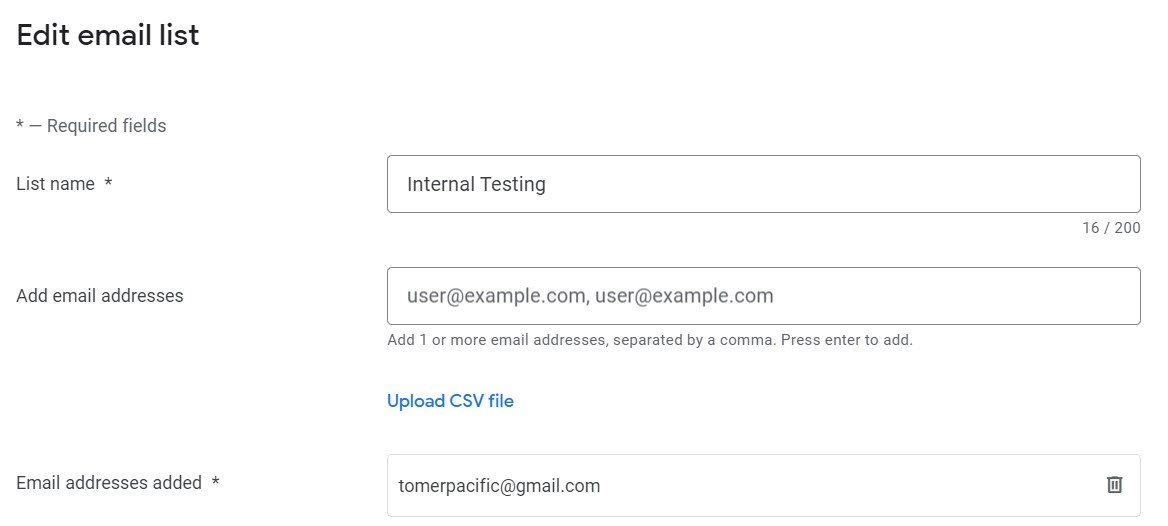1168x526 pixels.
Task: Click the "Email addresses added" label
Action: point(109,483)
